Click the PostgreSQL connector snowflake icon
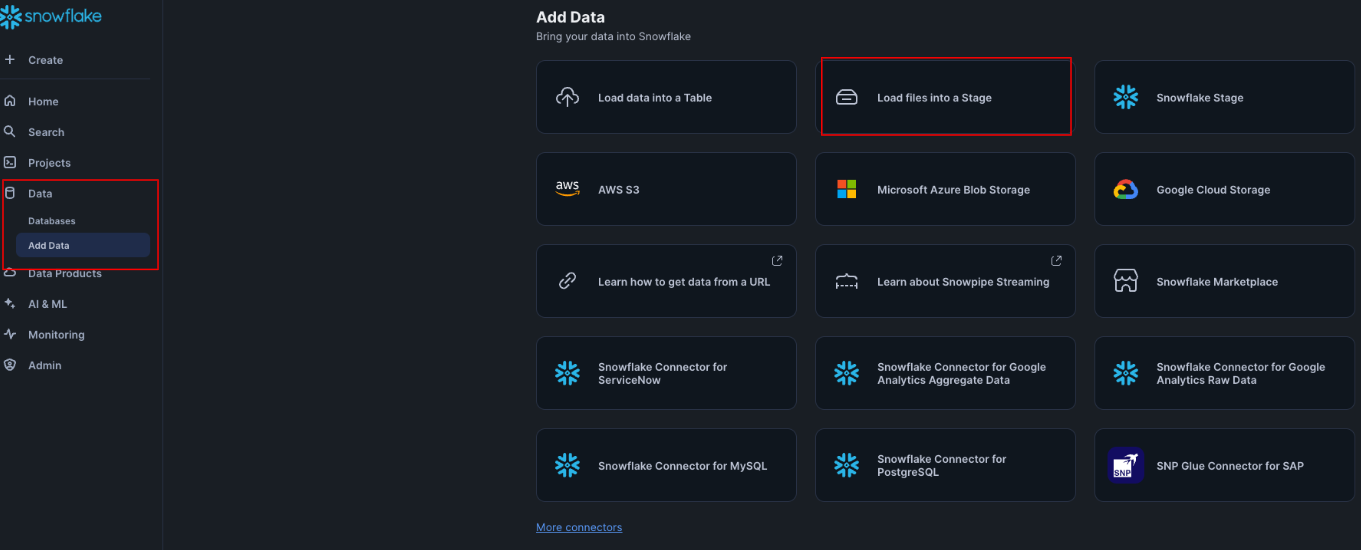 (x=846, y=465)
